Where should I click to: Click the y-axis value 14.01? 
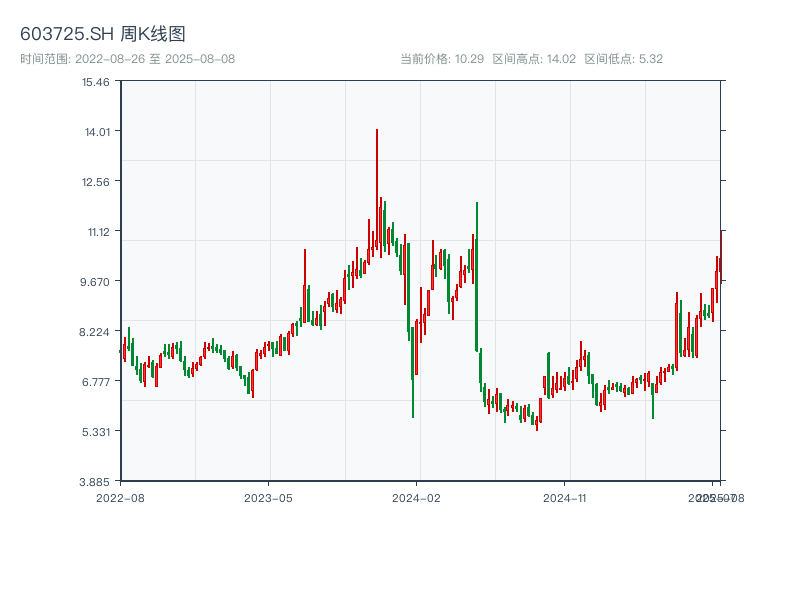[97, 132]
